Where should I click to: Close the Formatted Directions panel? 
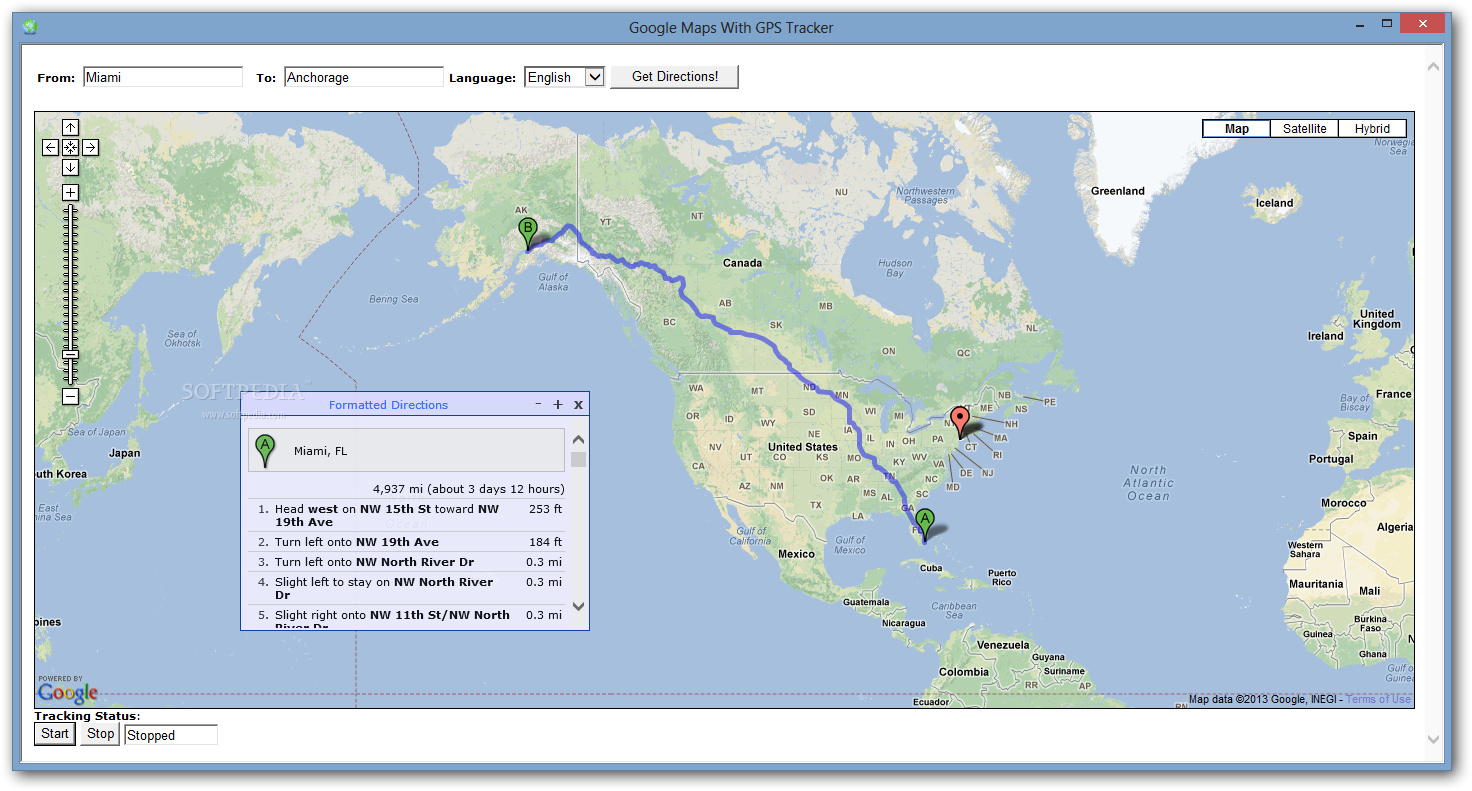coord(578,405)
